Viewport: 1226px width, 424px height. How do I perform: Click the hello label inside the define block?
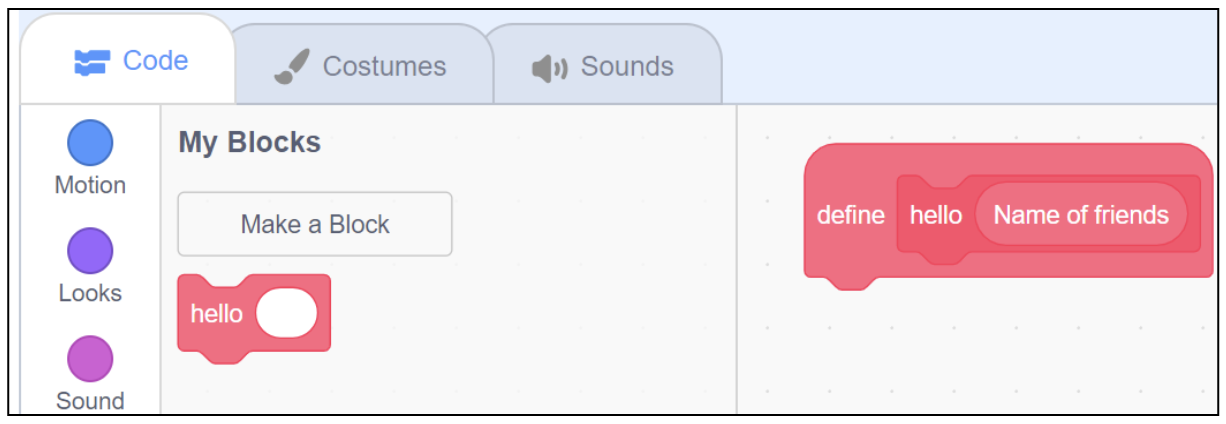click(x=935, y=215)
